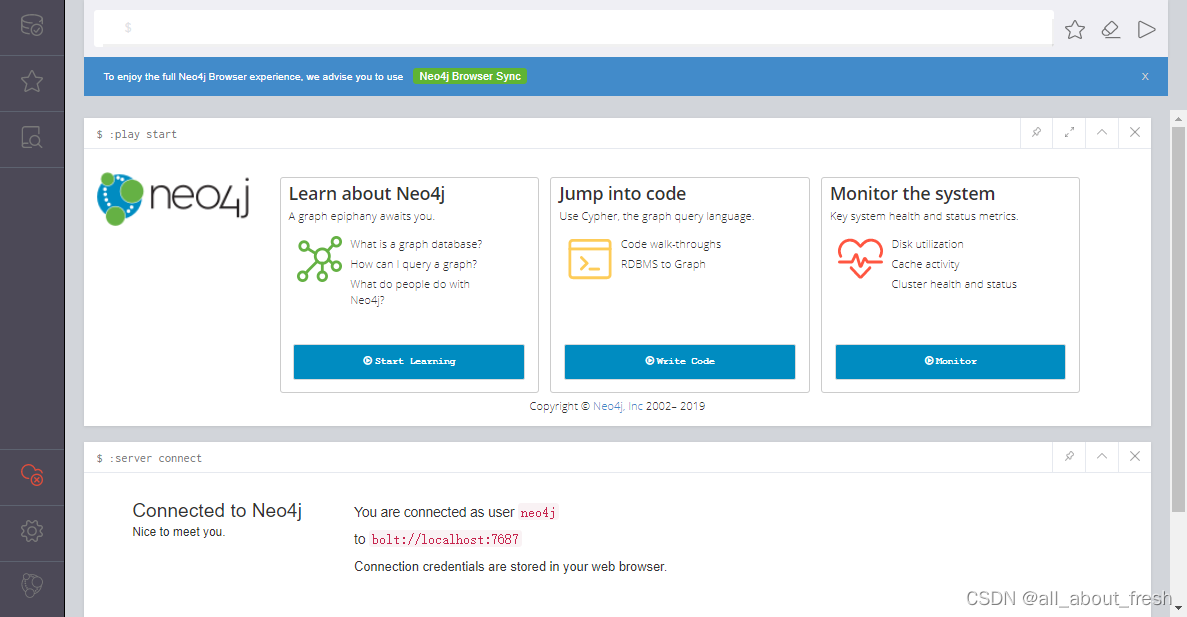This screenshot has width=1187, height=617.
Task: Run the query with the play icon
Action: (x=1146, y=30)
